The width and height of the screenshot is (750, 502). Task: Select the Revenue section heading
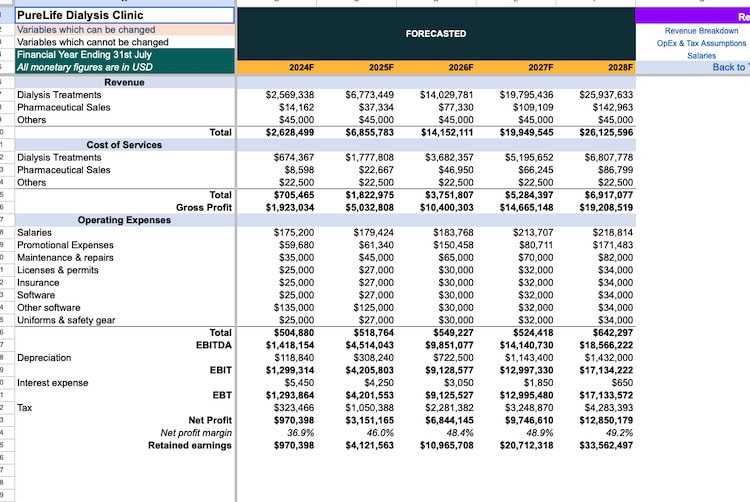tap(124, 82)
